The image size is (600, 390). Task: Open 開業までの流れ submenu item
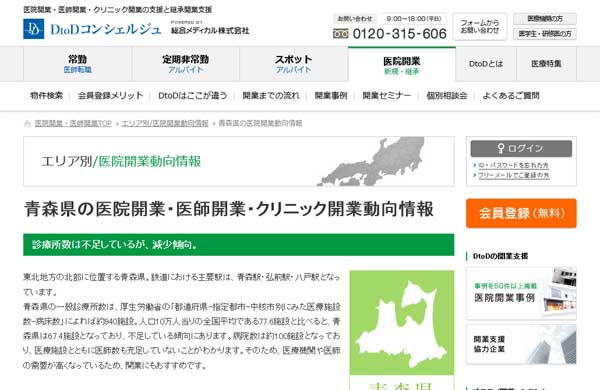click(271, 96)
